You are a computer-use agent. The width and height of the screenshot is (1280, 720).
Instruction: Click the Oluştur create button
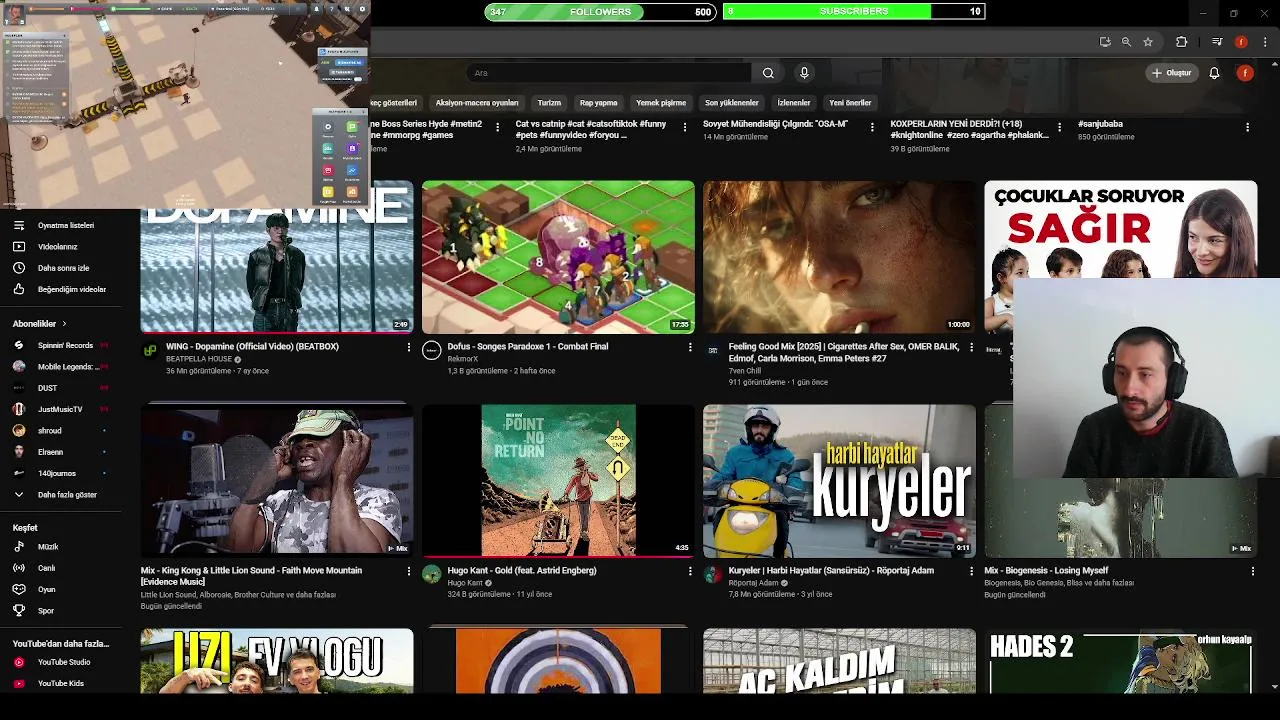click(x=1171, y=73)
